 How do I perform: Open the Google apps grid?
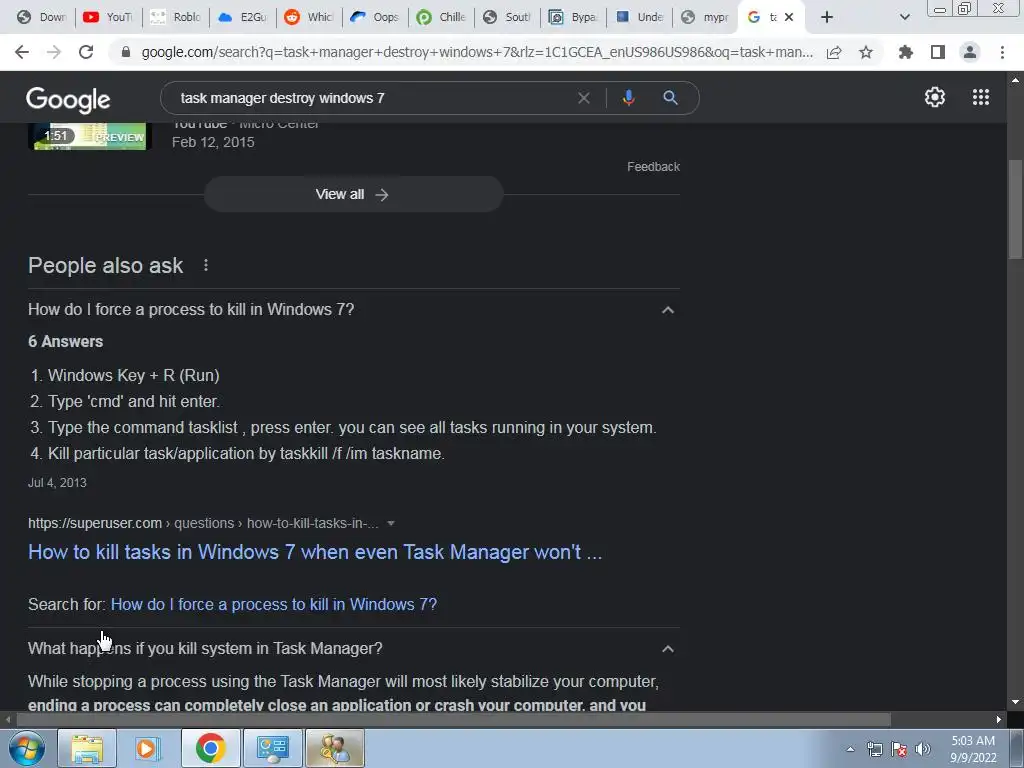click(x=981, y=97)
